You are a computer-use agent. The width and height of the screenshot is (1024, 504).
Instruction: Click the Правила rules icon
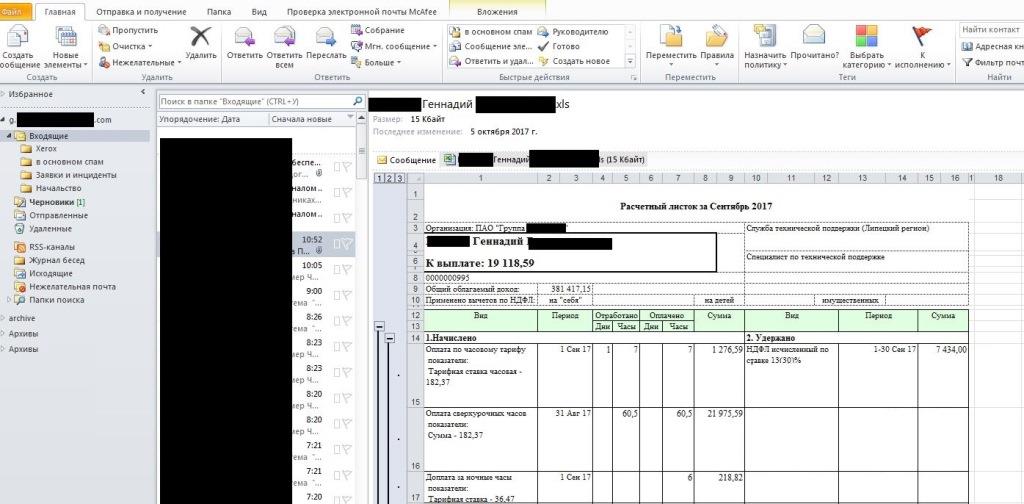(x=716, y=36)
